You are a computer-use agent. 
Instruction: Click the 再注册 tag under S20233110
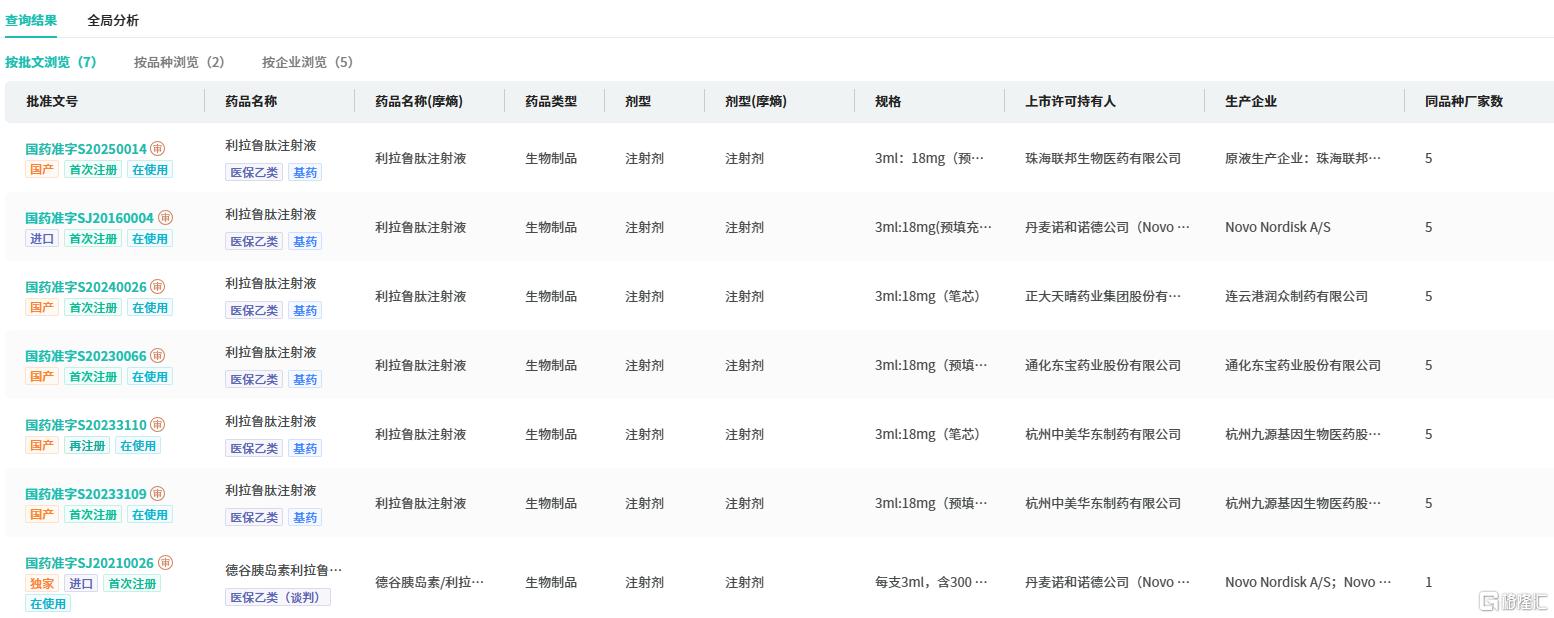pyautogui.click(x=87, y=446)
